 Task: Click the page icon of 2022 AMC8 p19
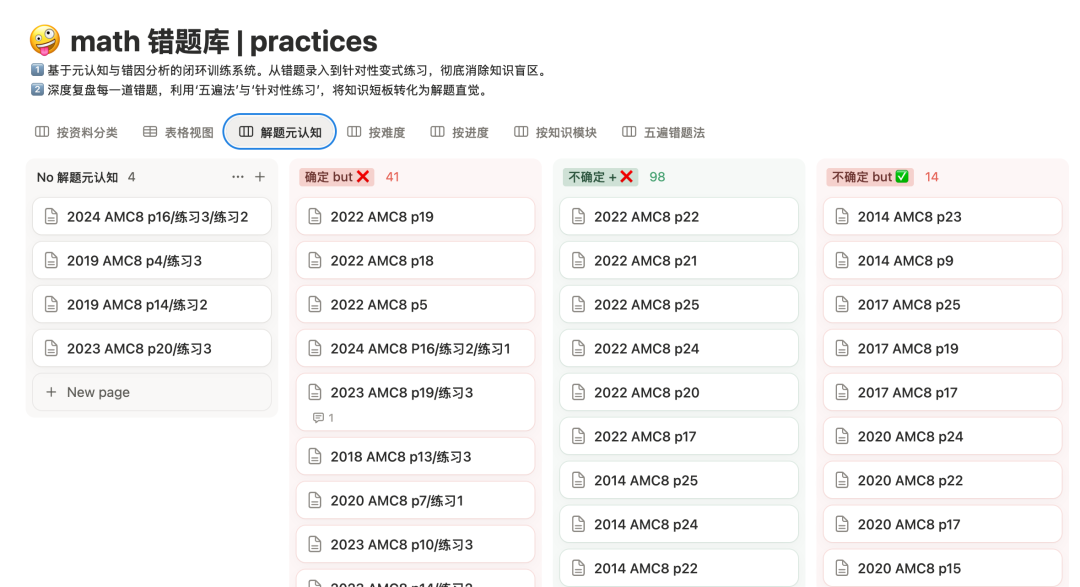coord(315,217)
